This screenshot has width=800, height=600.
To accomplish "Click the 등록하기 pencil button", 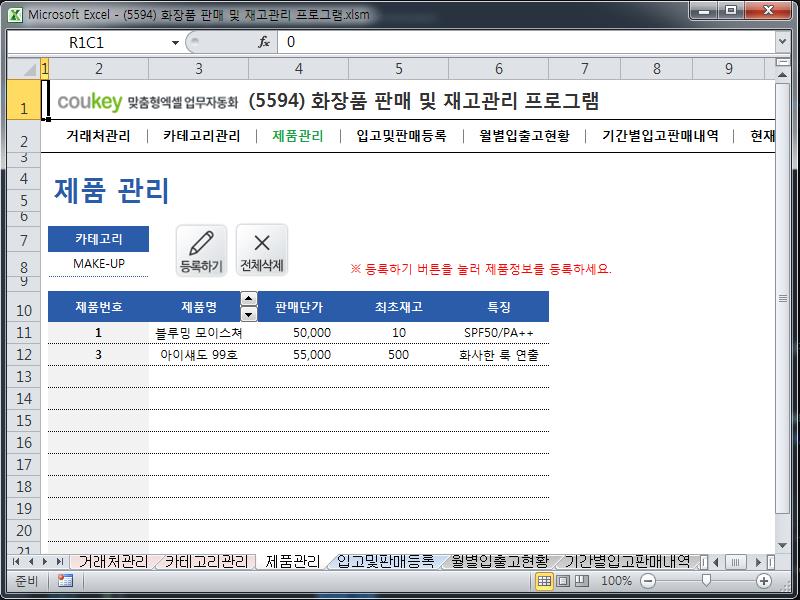I will click(201, 251).
